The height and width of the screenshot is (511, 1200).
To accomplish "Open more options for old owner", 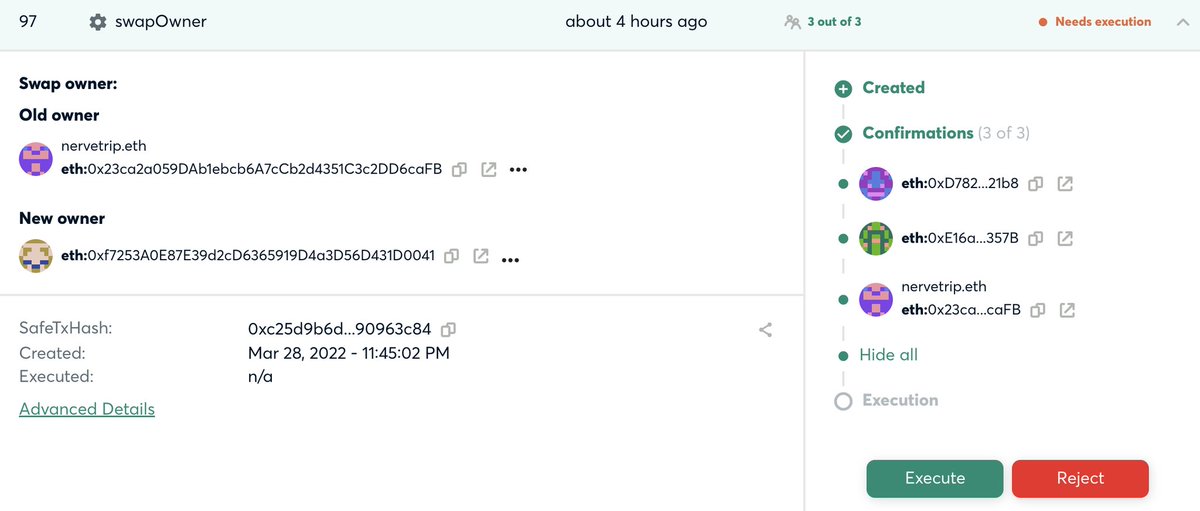I will pos(518,170).
